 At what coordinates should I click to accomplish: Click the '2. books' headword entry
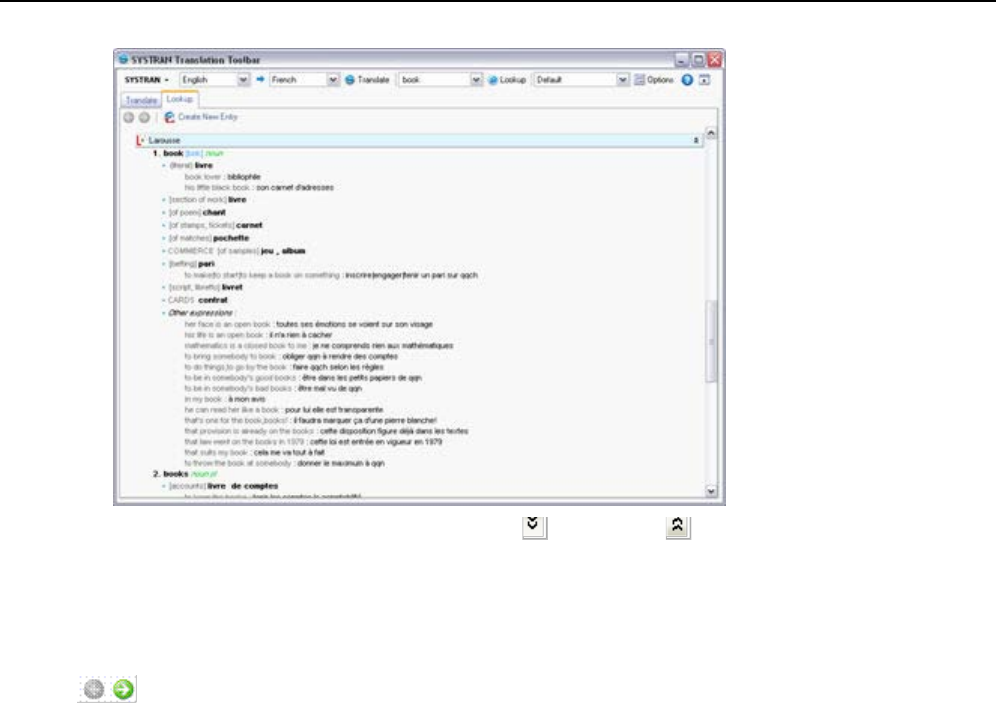pos(185,474)
